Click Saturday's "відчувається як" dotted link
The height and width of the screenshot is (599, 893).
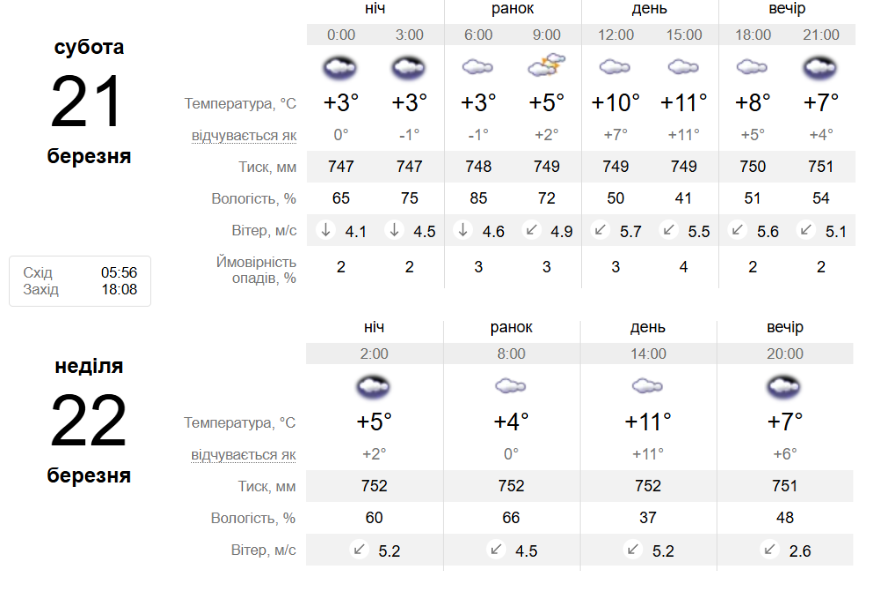coord(244,135)
